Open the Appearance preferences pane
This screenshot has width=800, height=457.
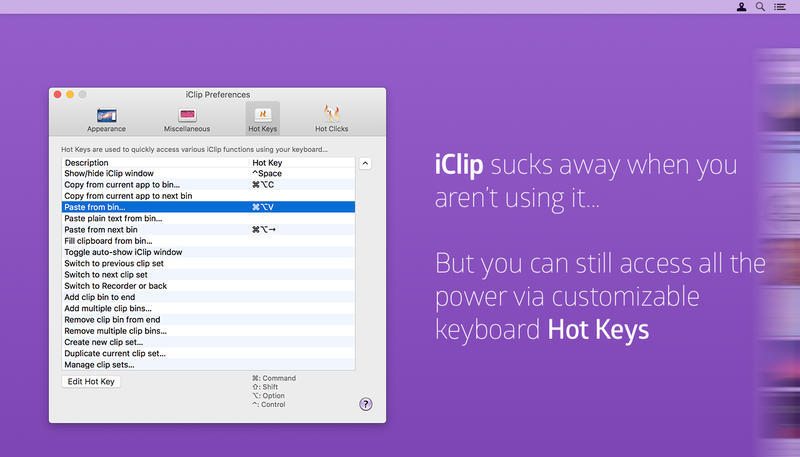106,118
